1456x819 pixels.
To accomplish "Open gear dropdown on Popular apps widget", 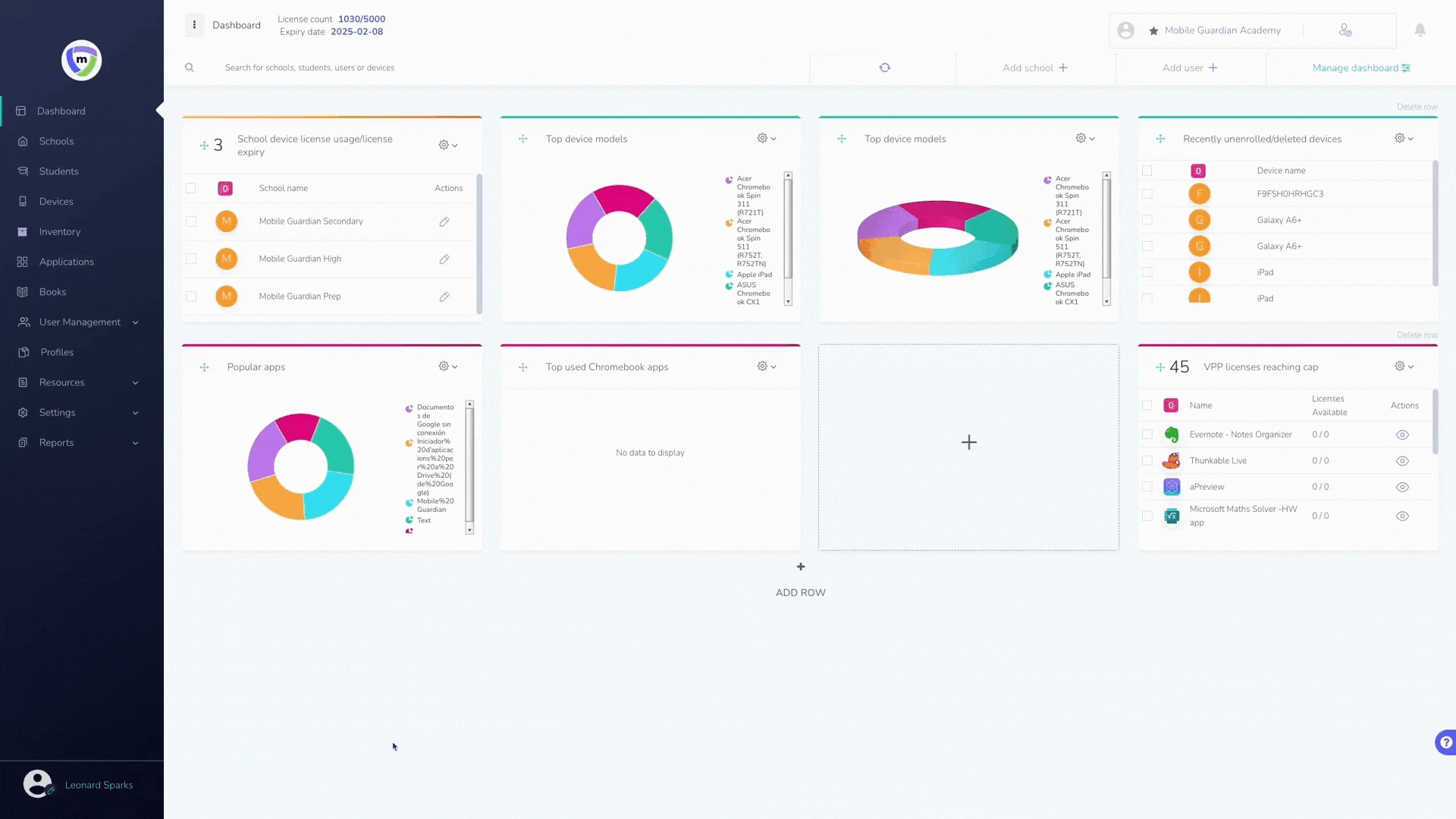I will tap(448, 367).
